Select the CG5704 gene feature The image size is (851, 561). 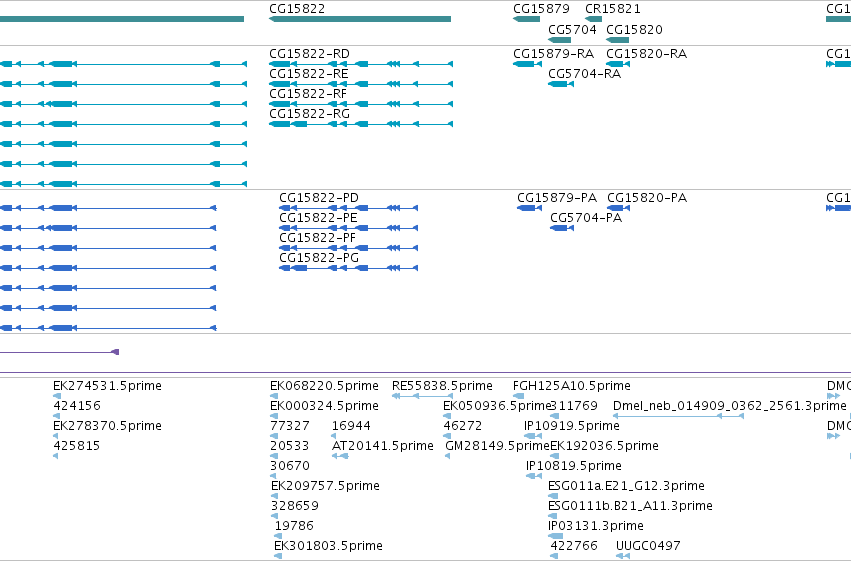(560, 40)
